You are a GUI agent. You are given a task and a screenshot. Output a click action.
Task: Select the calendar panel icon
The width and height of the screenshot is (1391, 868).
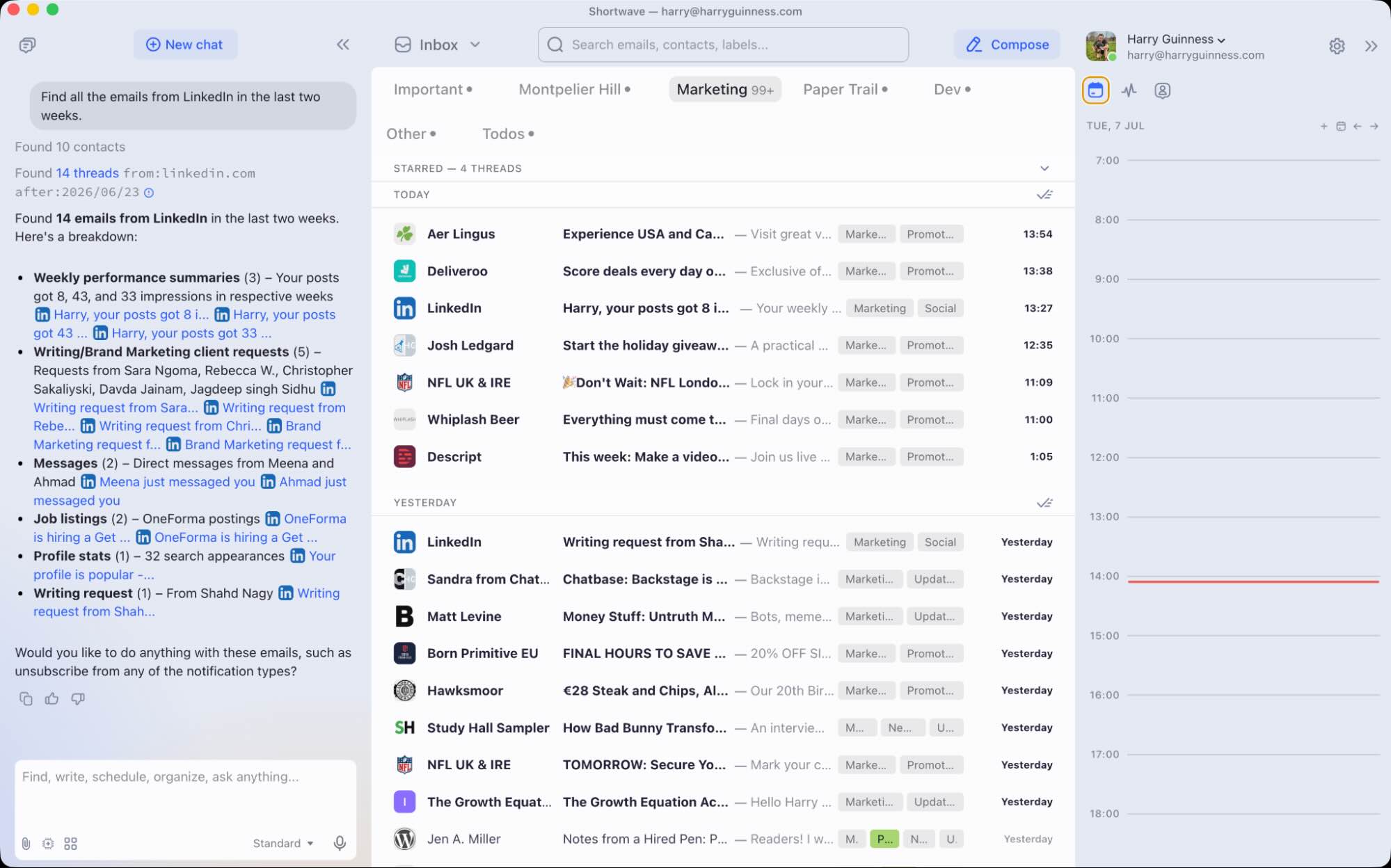tap(1095, 90)
